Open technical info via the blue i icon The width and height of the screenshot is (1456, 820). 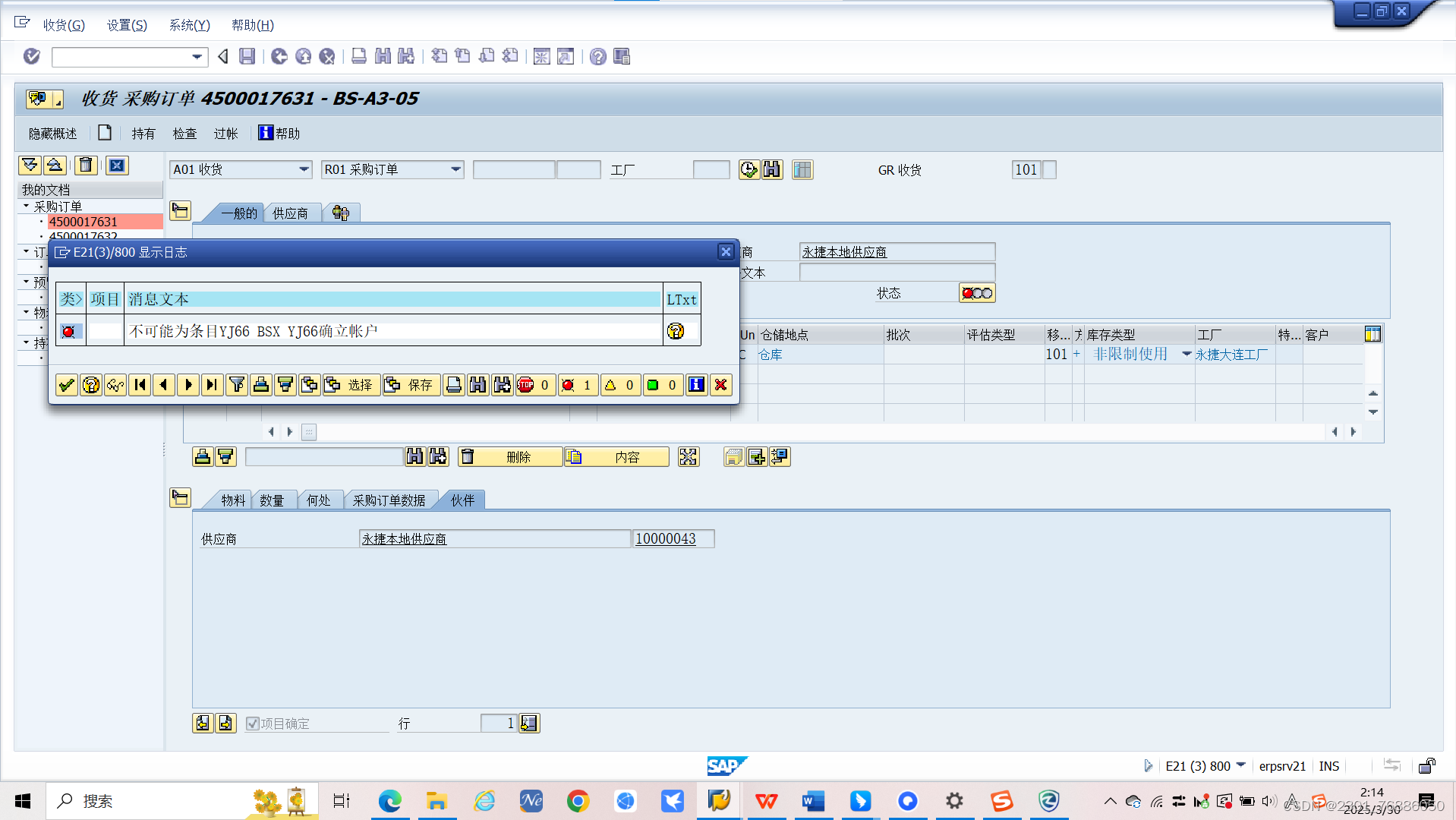(x=696, y=385)
